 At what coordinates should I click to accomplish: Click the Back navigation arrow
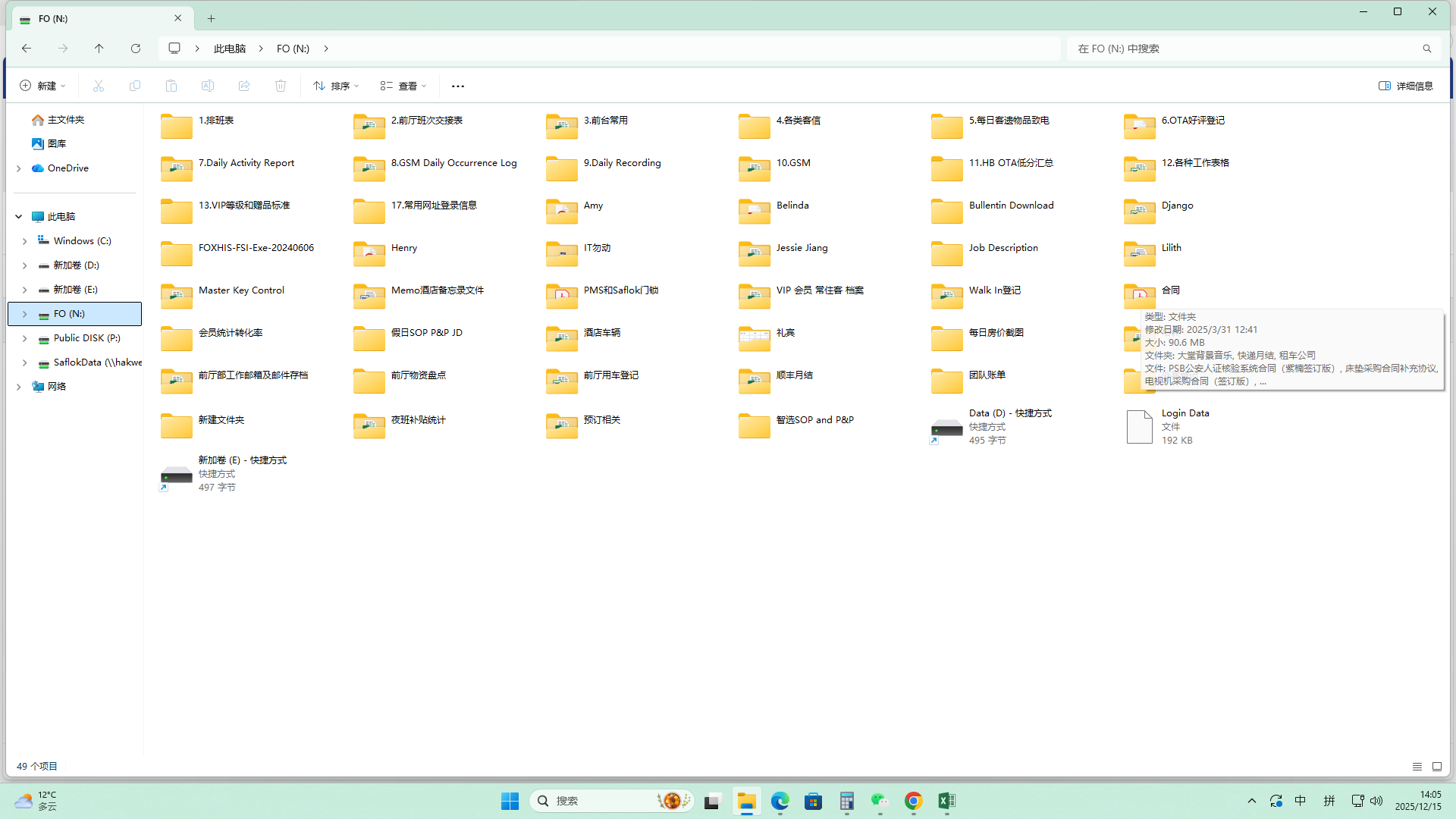pos(27,49)
